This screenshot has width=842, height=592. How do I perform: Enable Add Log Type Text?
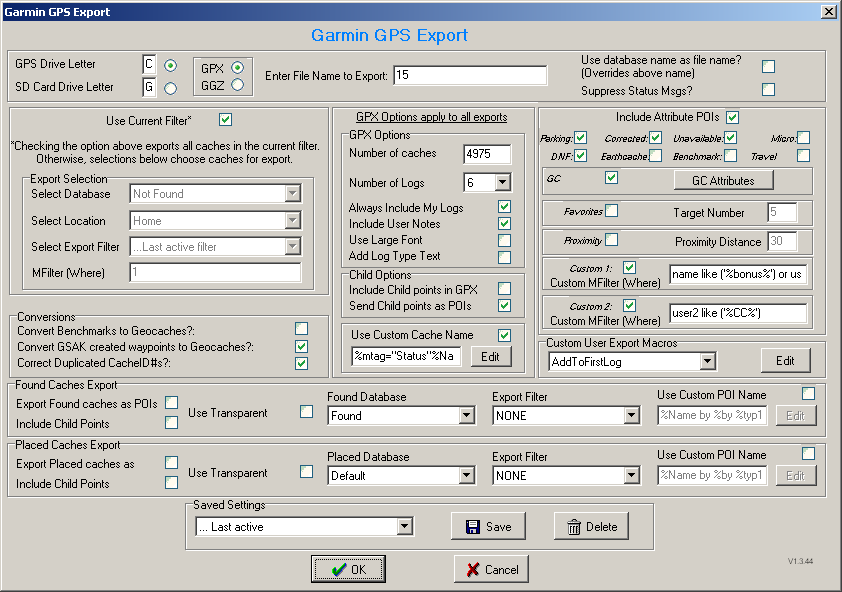coord(504,257)
